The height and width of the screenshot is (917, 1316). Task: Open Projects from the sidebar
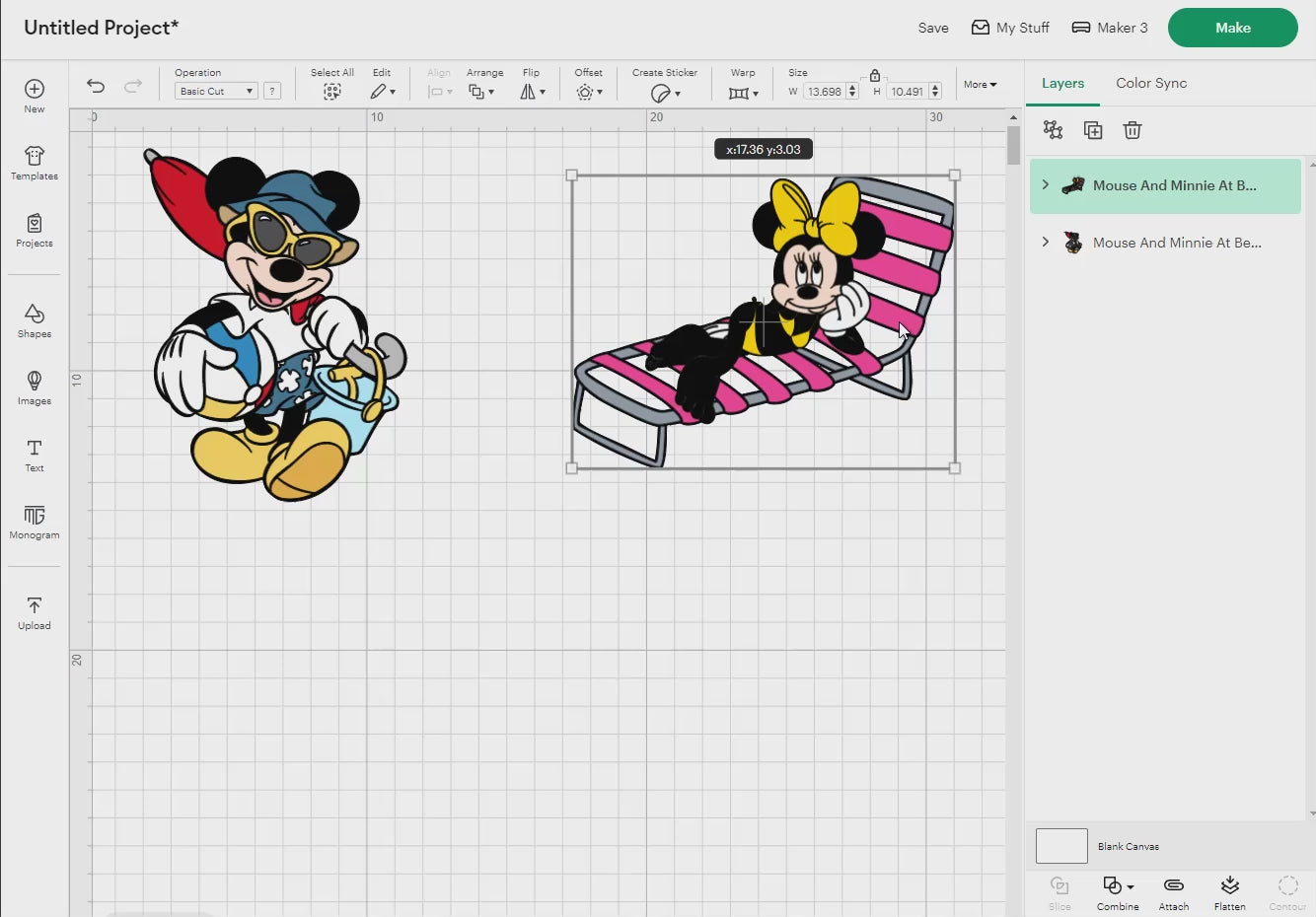coord(35,230)
